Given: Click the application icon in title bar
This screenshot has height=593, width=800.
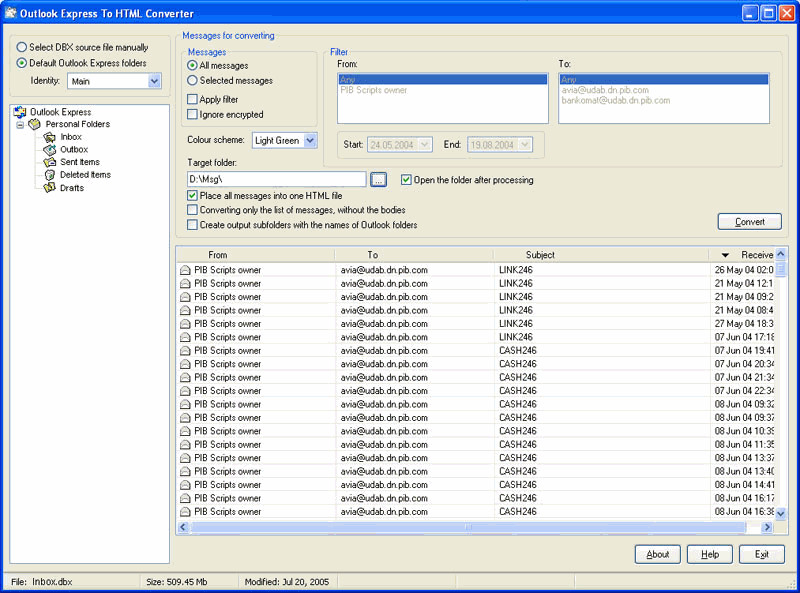Looking at the screenshot, I should 10,13.
